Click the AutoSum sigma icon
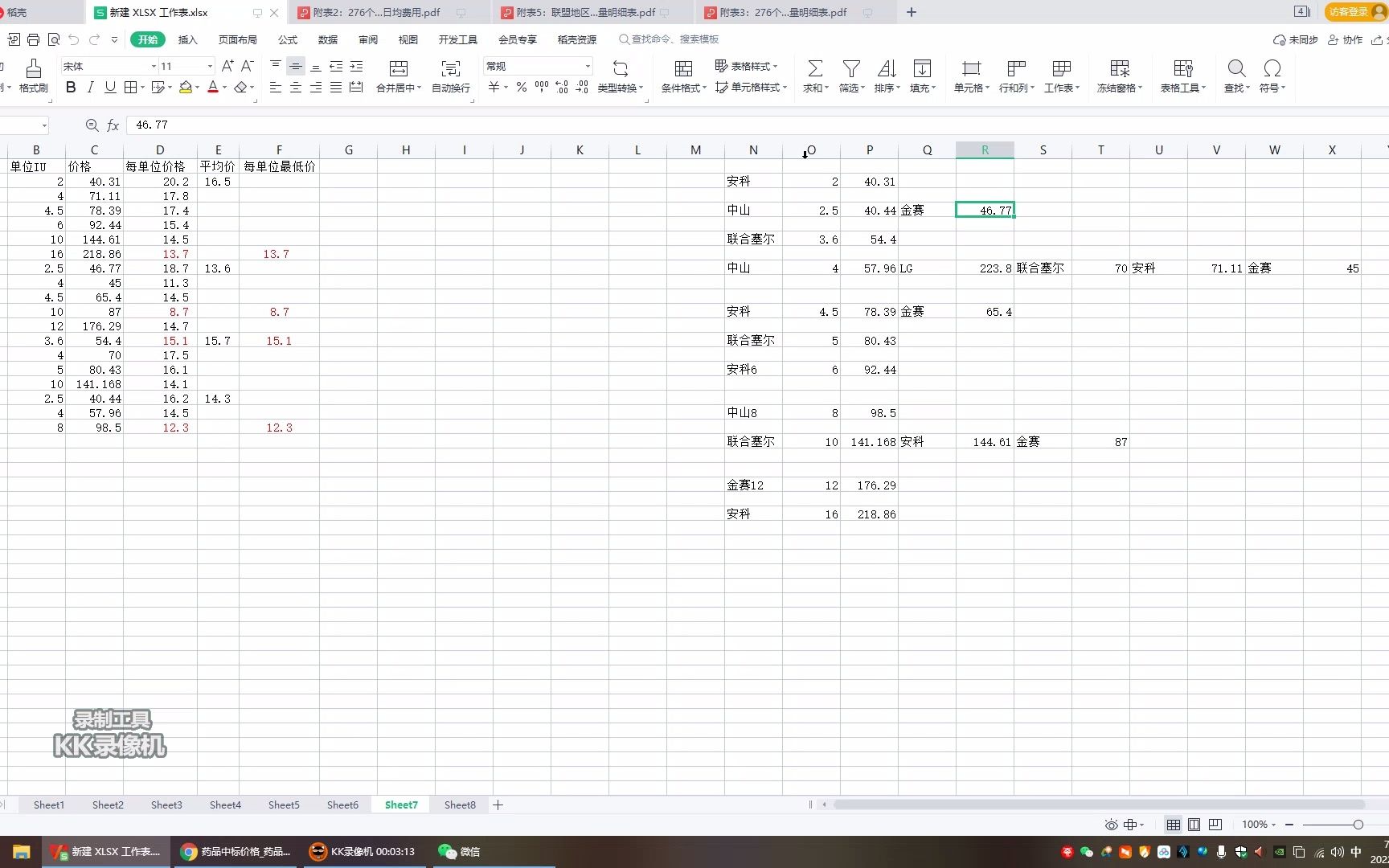 815,68
